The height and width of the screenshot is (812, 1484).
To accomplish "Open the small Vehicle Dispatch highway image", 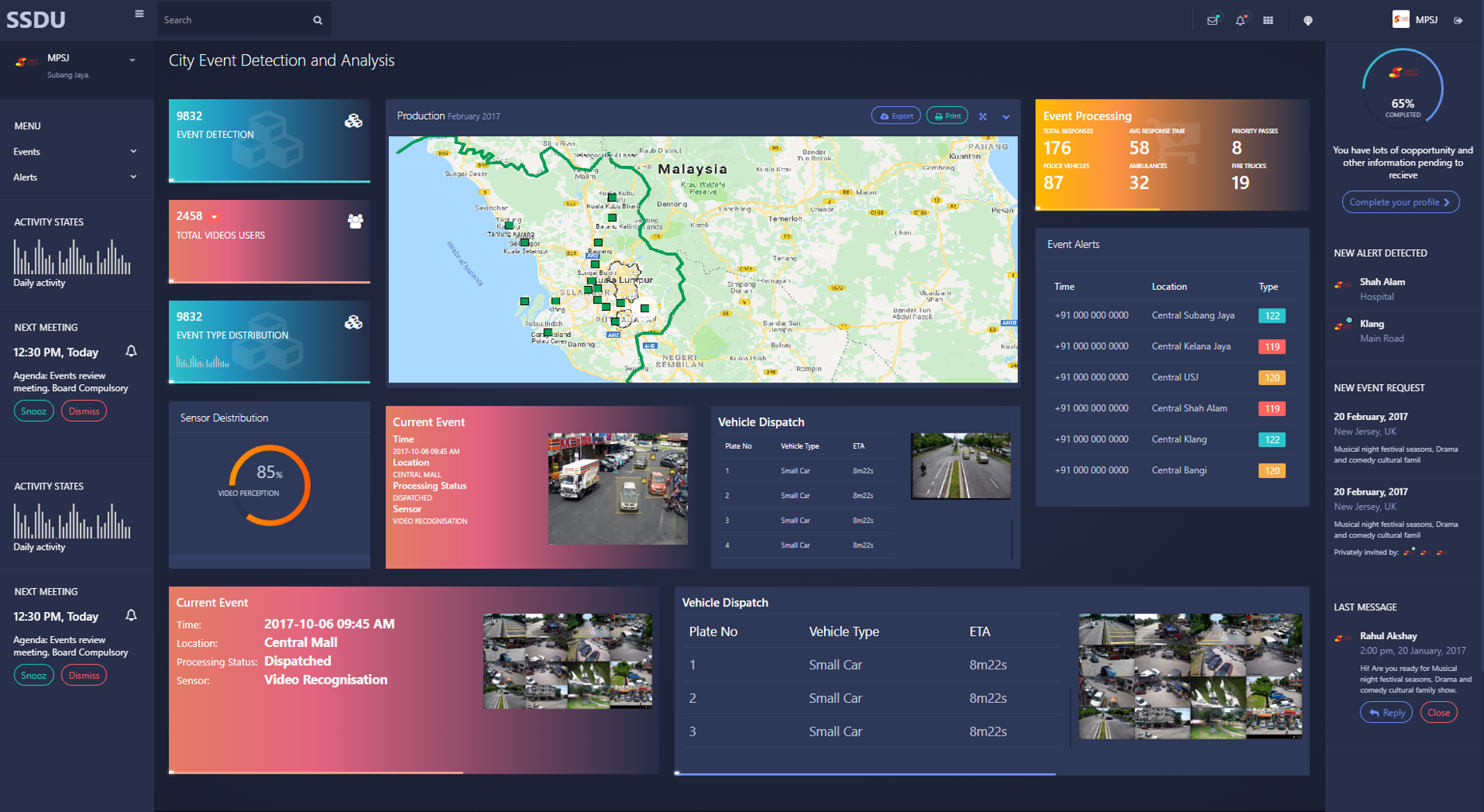I will click(960, 466).
